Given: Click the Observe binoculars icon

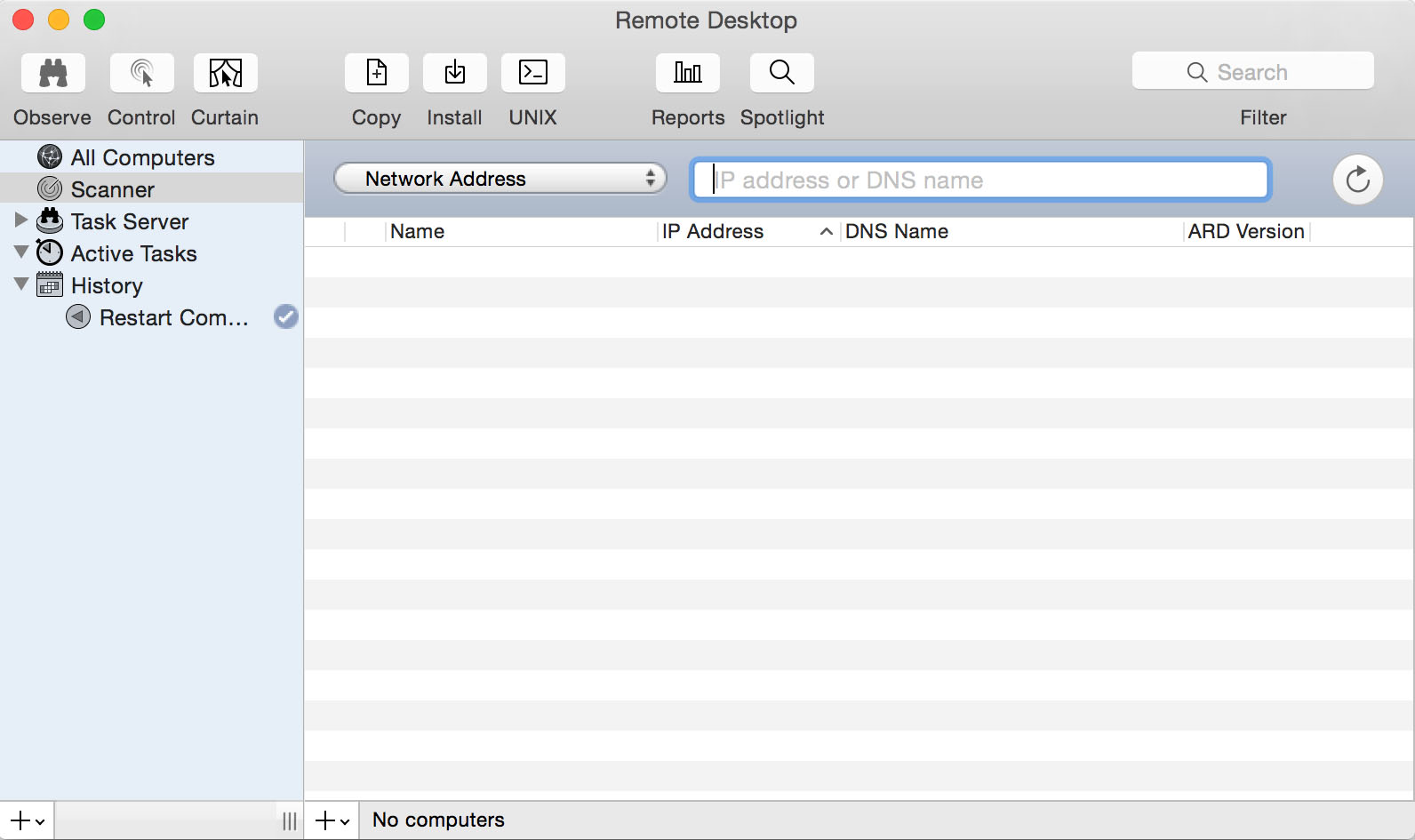Looking at the screenshot, I should coord(53,73).
